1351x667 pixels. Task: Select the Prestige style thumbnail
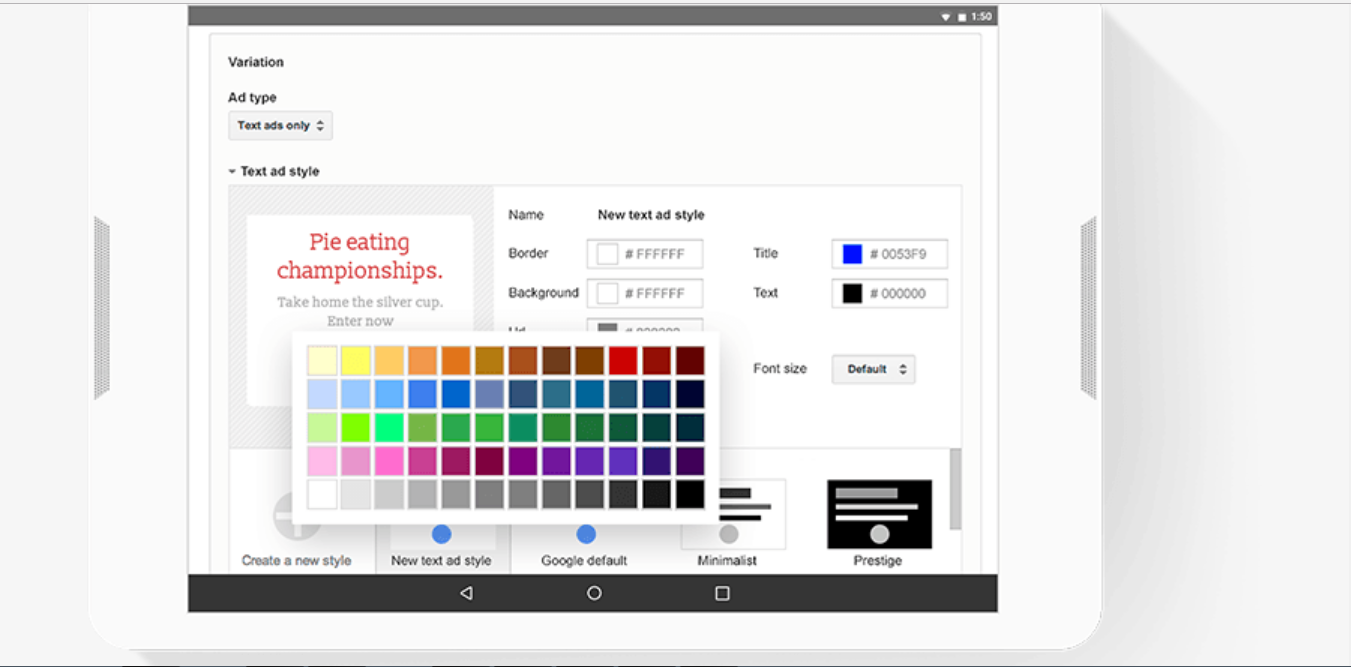tap(879, 514)
